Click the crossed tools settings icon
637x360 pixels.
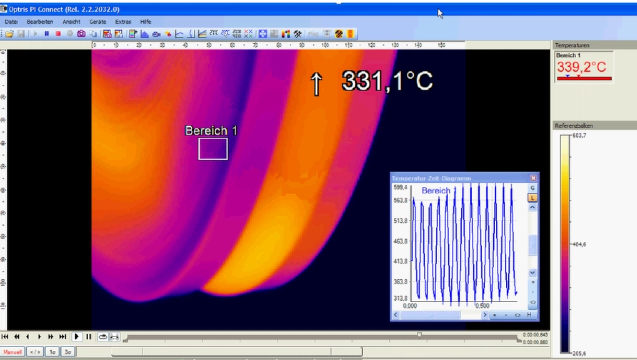tap(298, 34)
